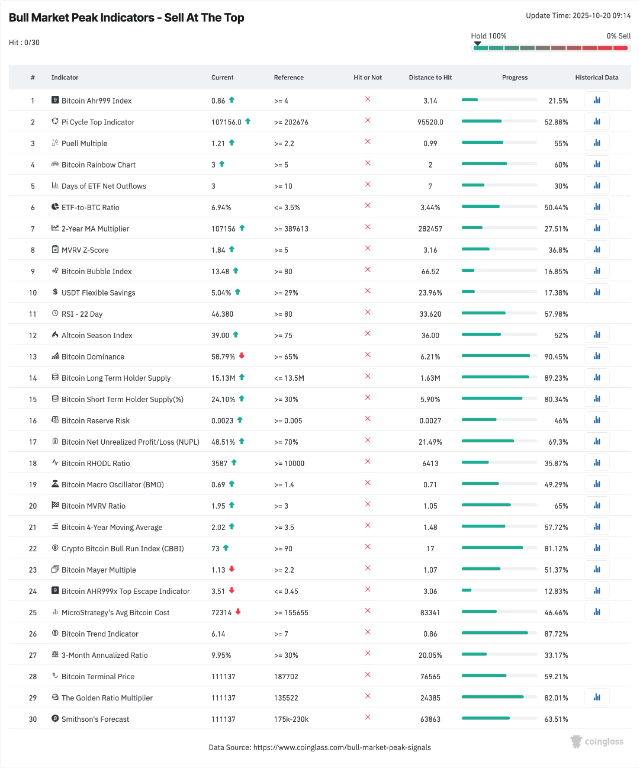The height and width of the screenshot is (768, 639).
Task: Open MVRV Z-Score historical data icon
Action: 597,249
